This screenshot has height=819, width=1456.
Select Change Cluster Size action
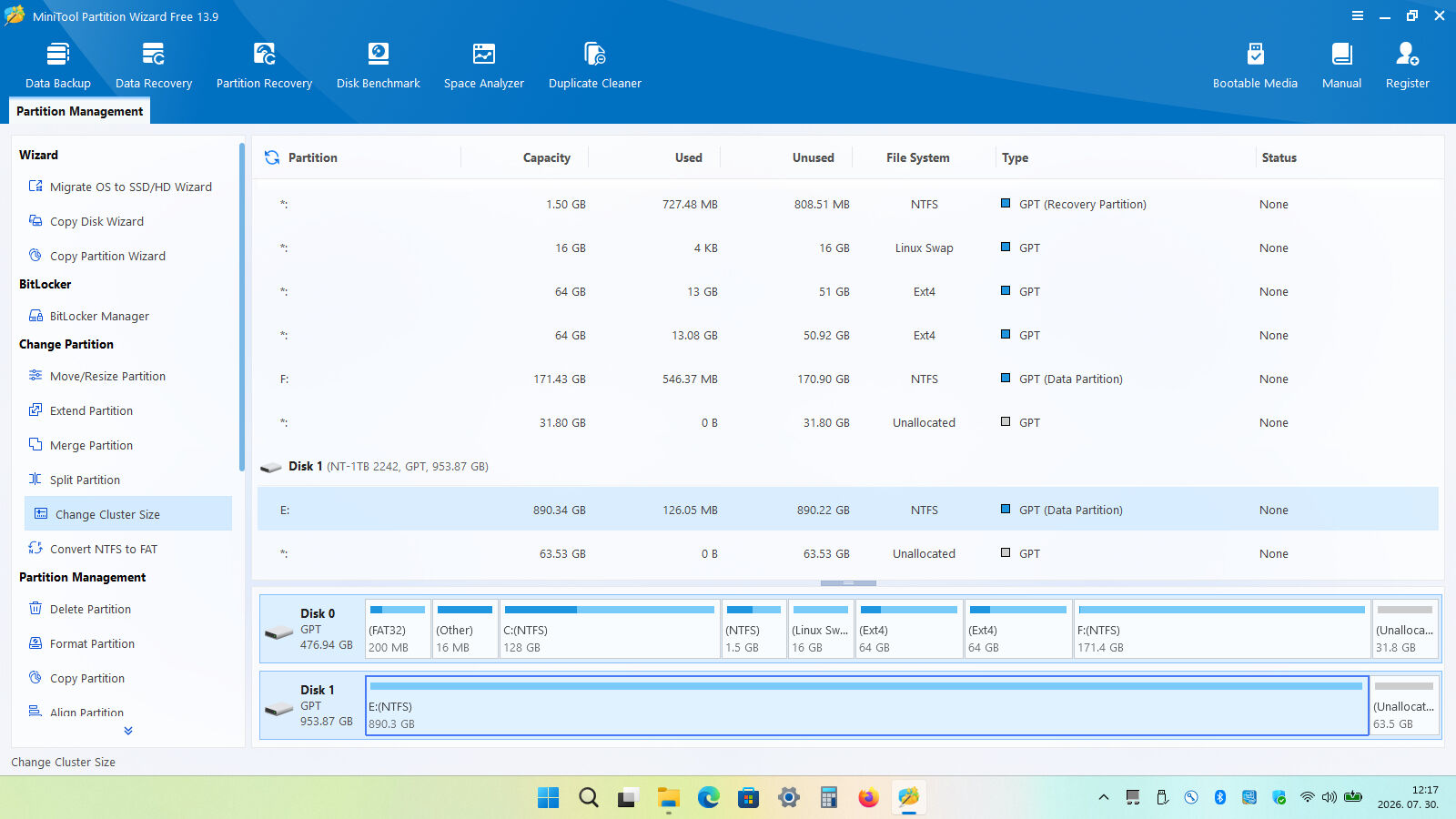(128, 513)
